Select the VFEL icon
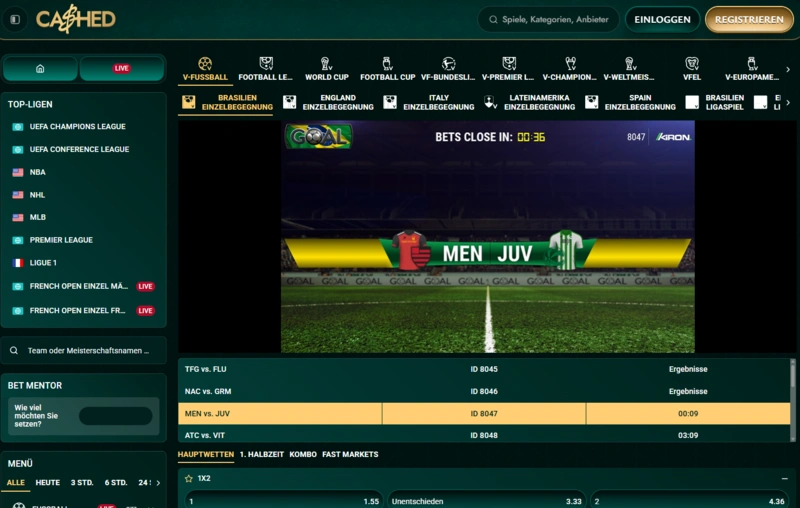 692,63
